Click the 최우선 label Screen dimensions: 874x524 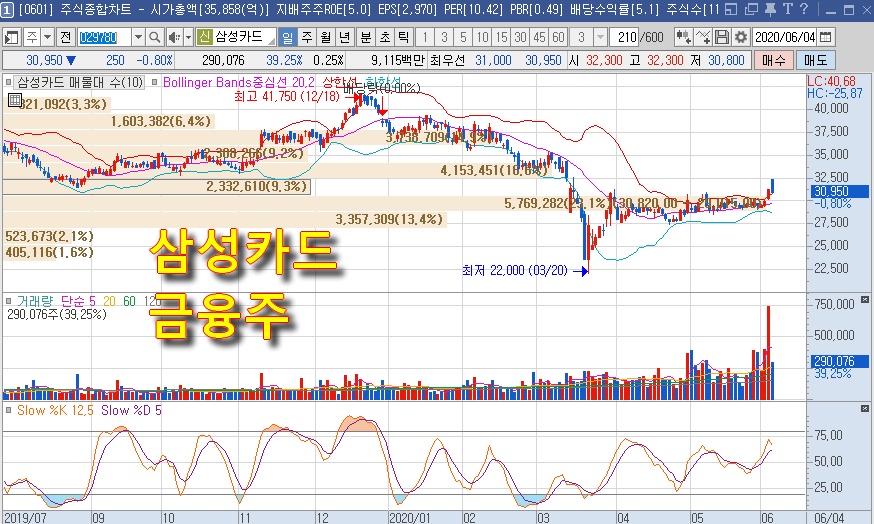[446, 60]
